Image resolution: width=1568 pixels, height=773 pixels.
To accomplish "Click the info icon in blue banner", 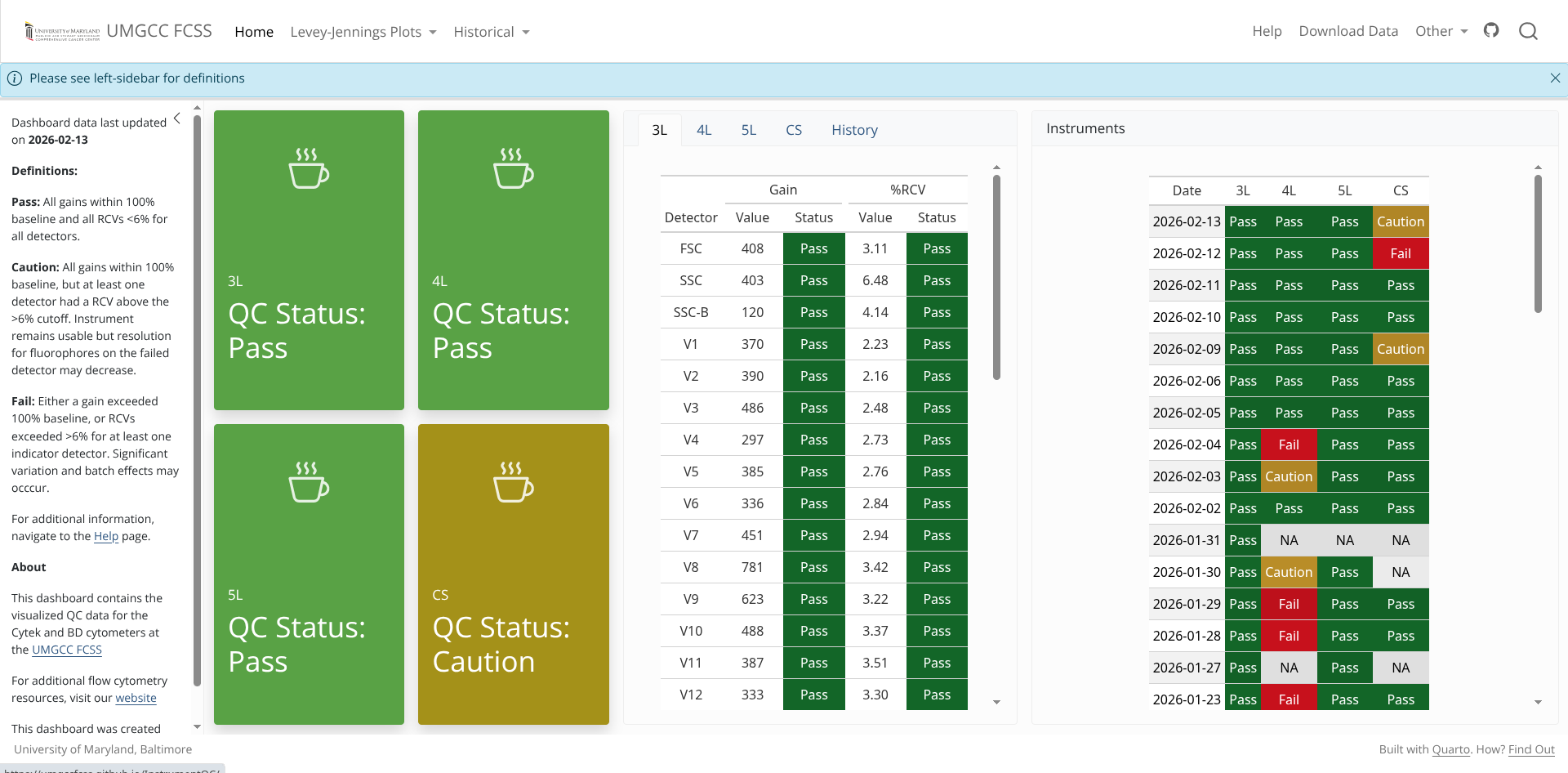I will click(15, 78).
